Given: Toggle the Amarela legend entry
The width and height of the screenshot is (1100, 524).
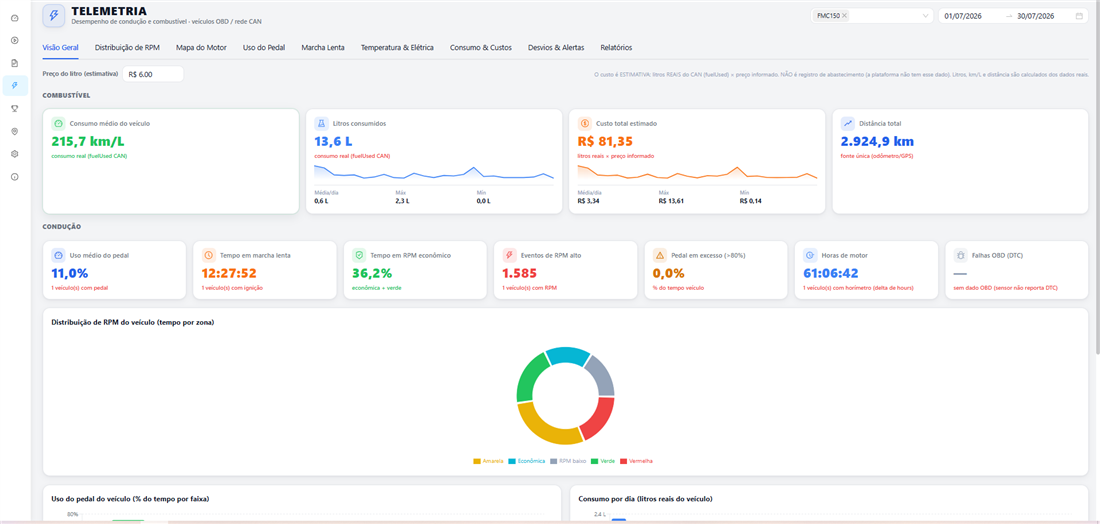Looking at the screenshot, I should [x=489, y=461].
